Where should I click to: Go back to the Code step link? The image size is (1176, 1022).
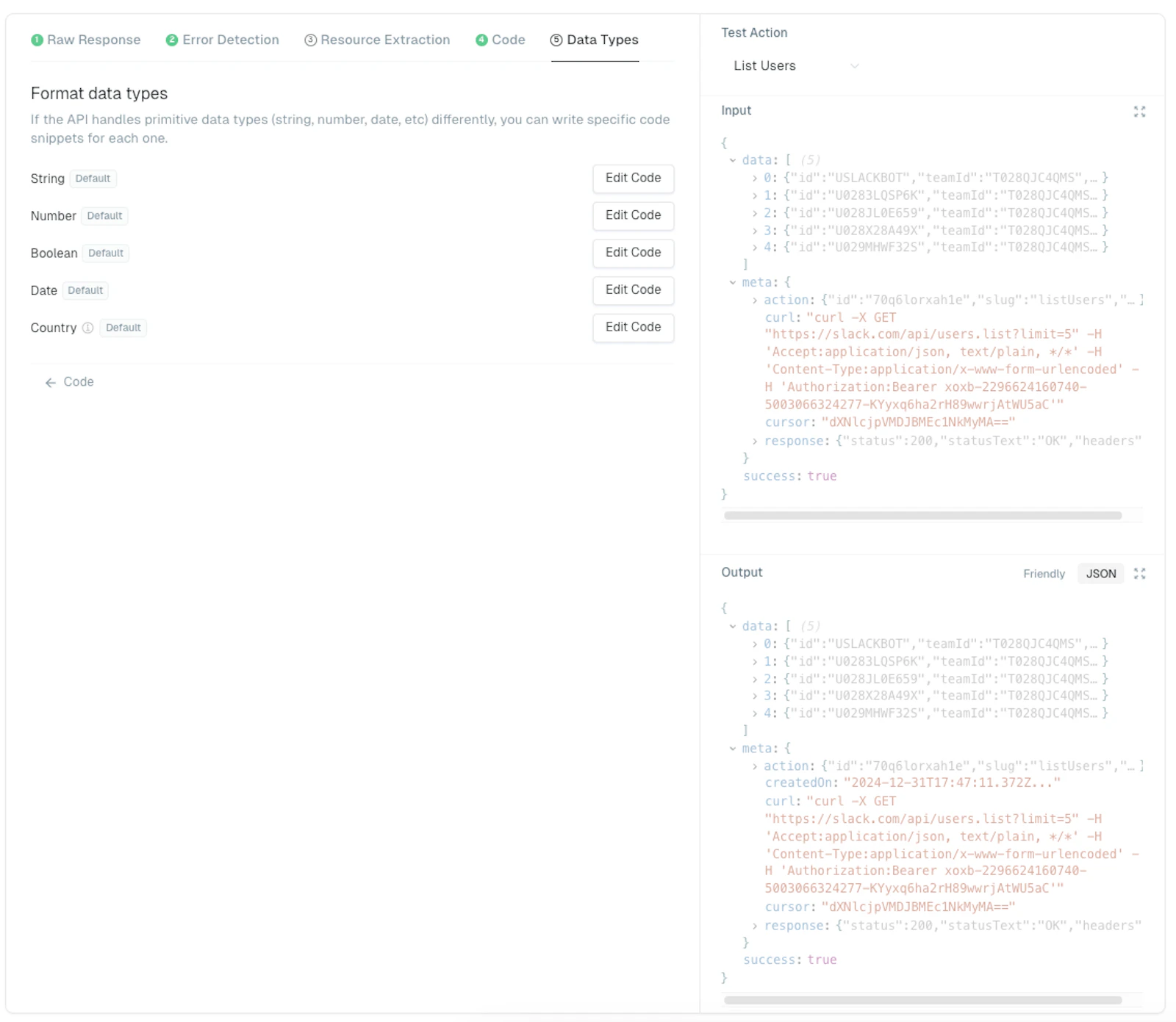click(x=70, y=382)
